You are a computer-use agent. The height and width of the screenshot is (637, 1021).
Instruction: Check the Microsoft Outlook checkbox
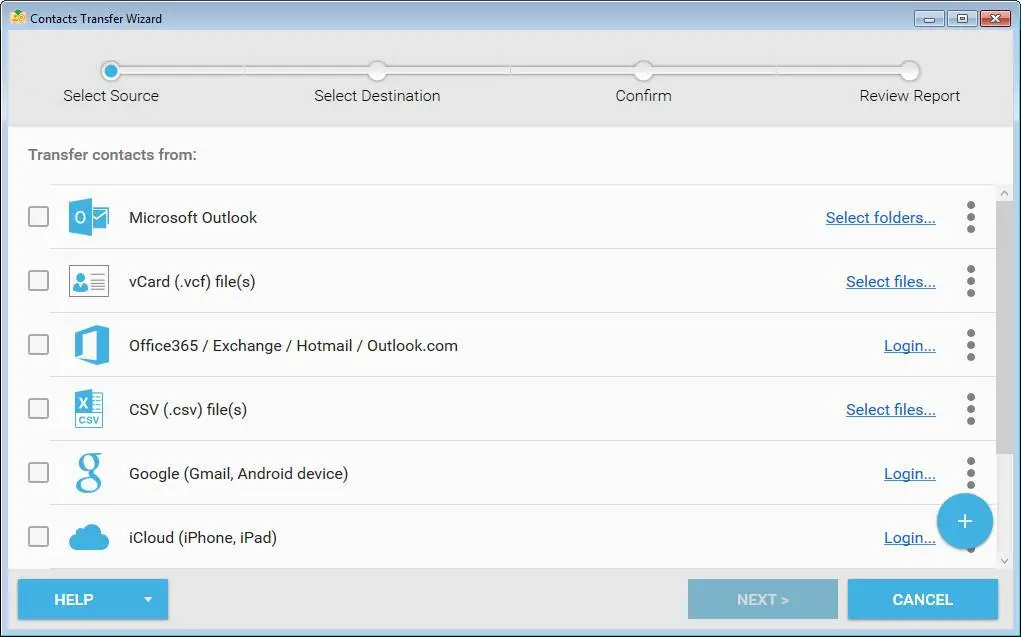(x=38, y=216)
